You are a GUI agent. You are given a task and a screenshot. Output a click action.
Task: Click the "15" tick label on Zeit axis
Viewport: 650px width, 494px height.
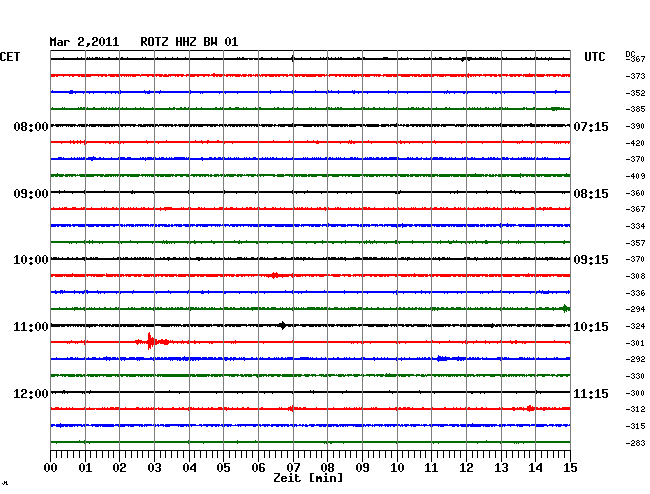(x=570, y=468)
